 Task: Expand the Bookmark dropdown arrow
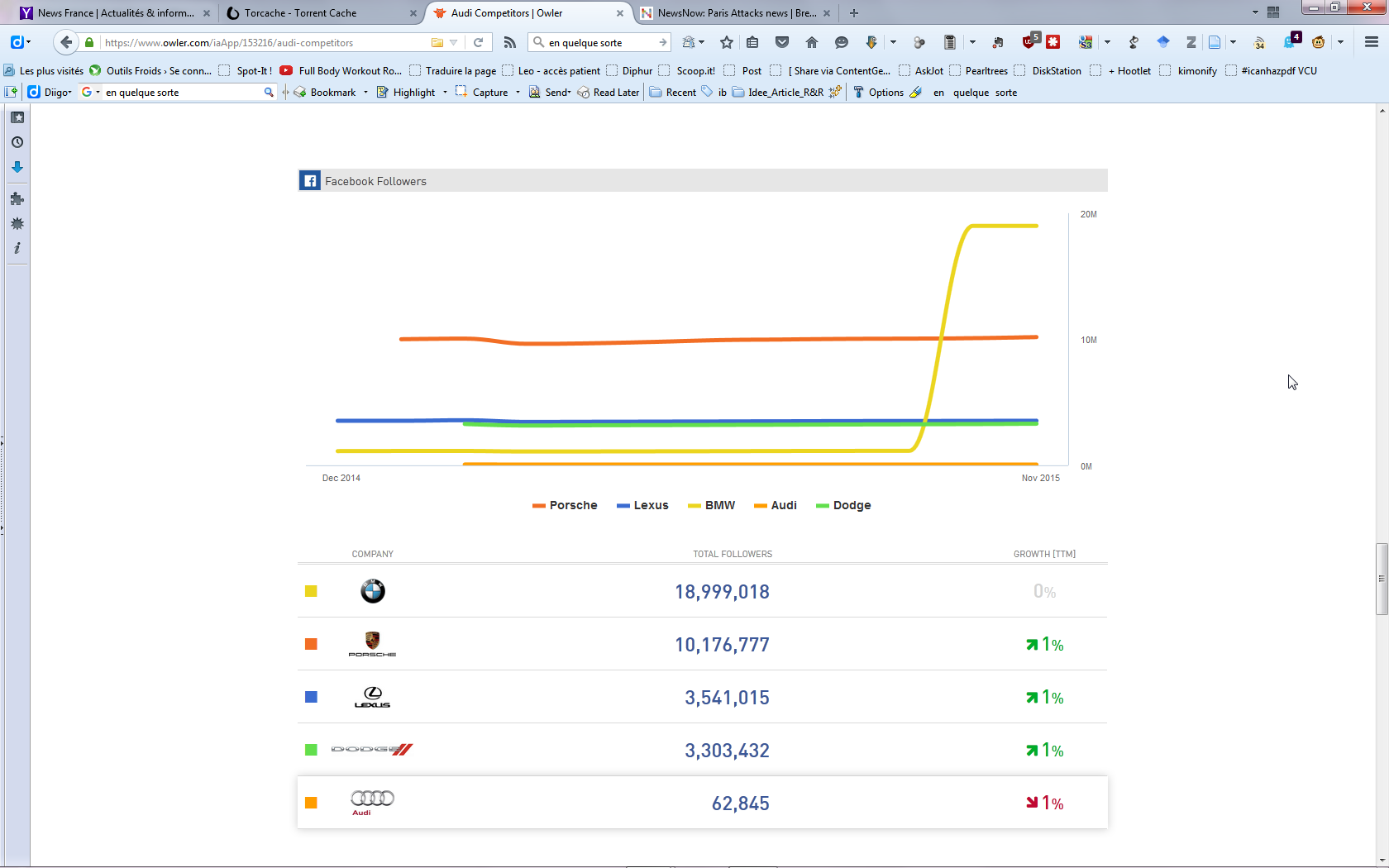point(365,93)
